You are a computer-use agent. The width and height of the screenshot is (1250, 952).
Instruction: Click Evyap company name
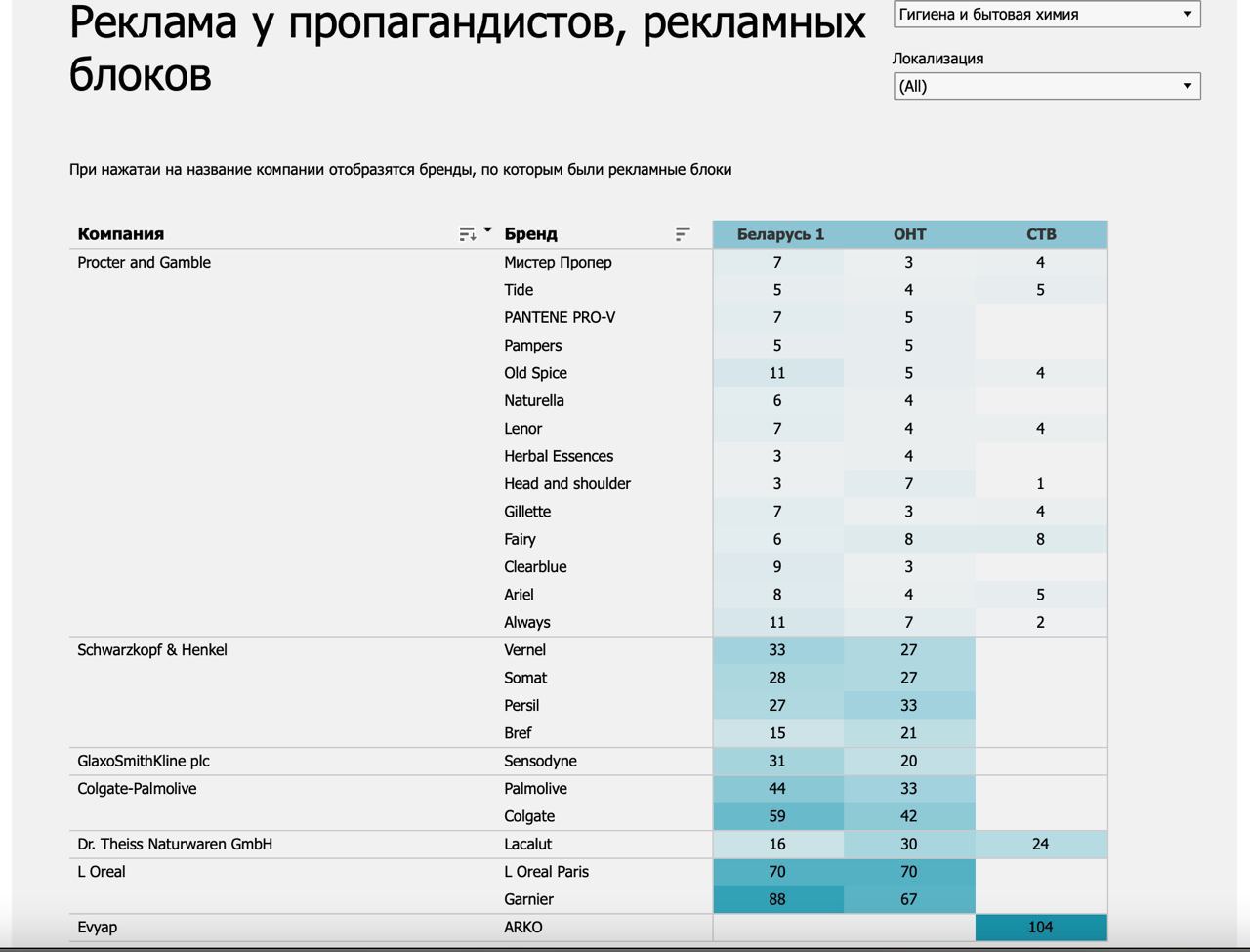coord(98,928)
